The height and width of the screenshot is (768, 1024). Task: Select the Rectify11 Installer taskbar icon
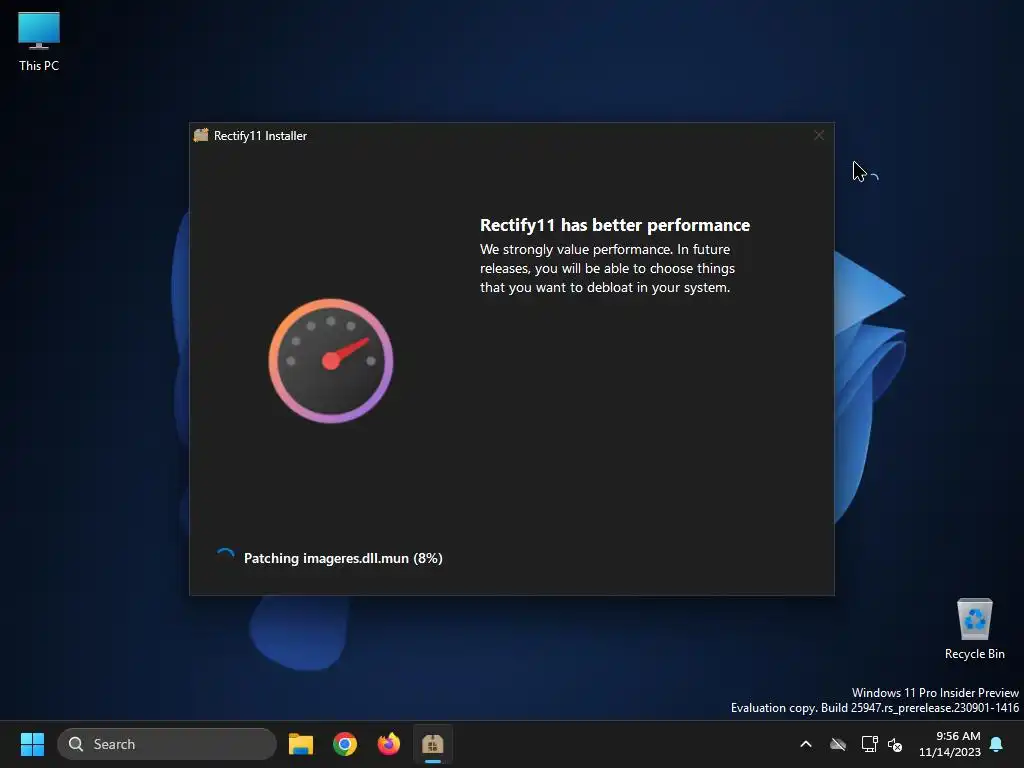pos(432,744)
